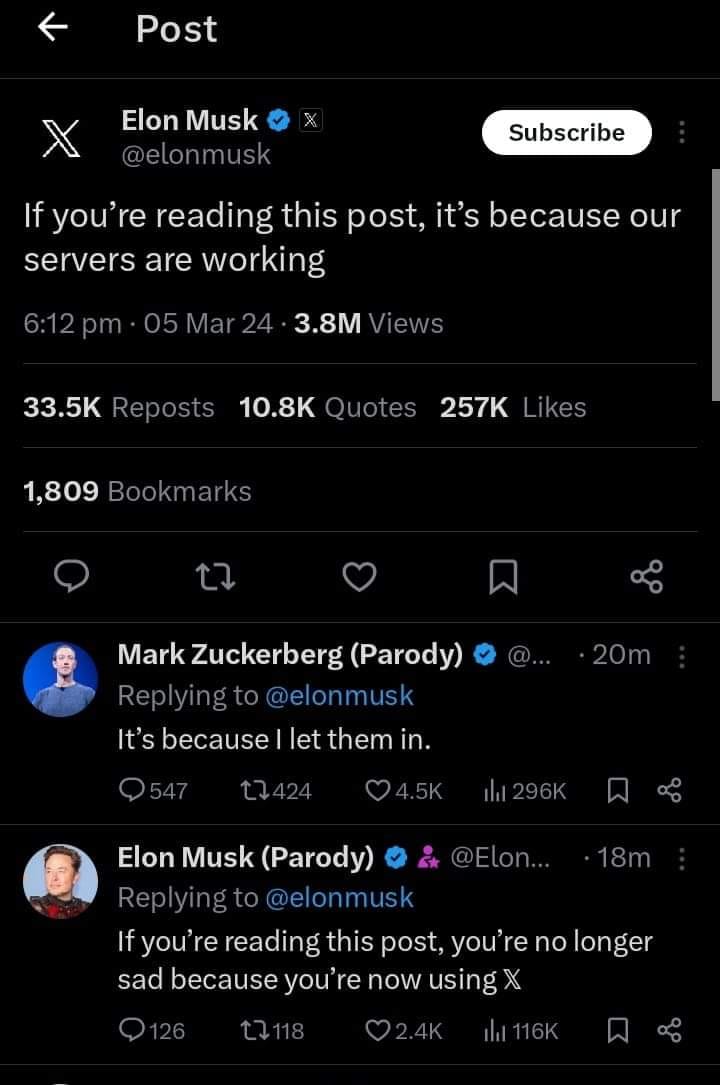The height and width of the screenshot is (1085, 720).
Task: Share the main post
Action: pyautogui.click(x=647, y=575)
